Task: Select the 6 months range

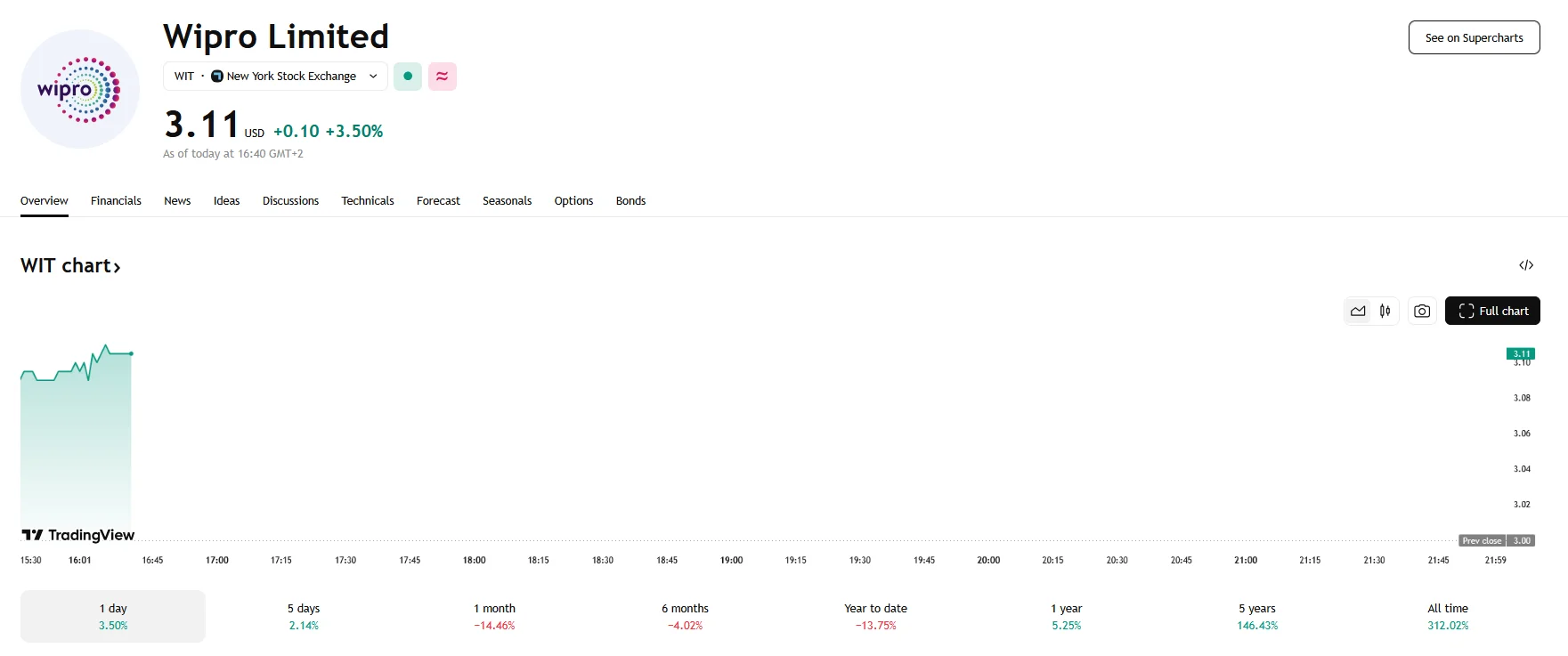Action: 685,616
